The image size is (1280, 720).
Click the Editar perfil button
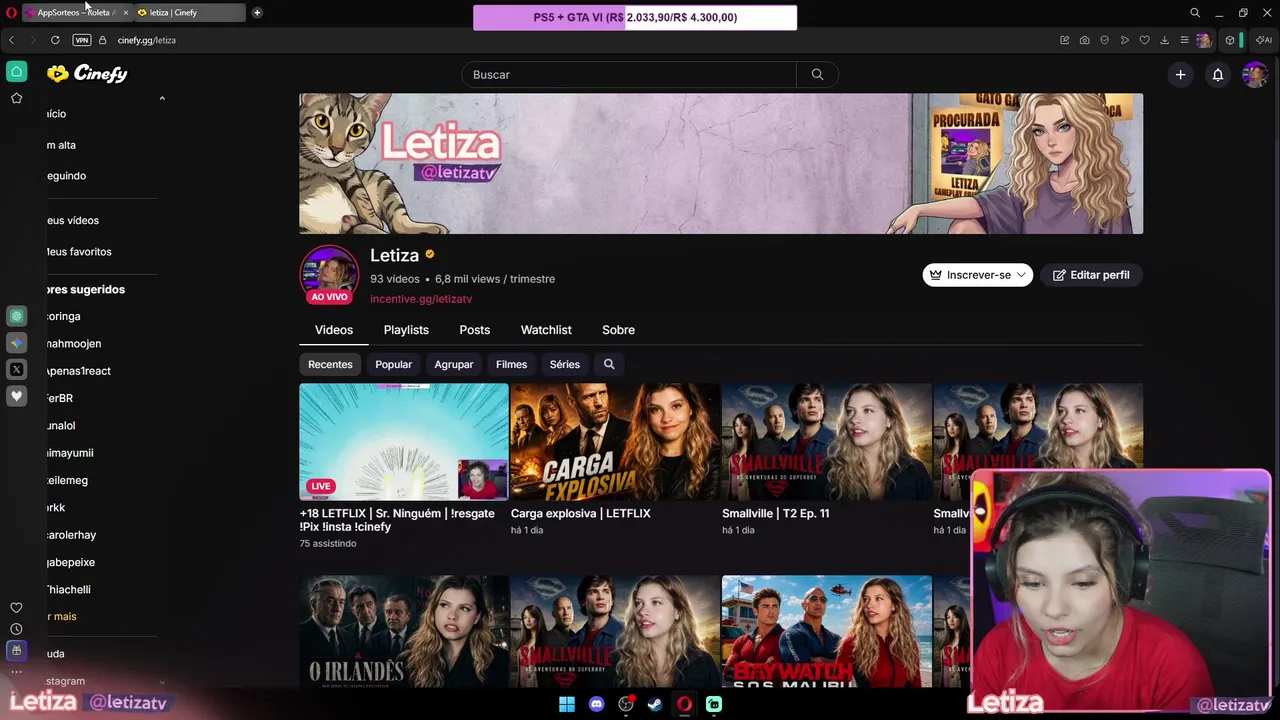pyautogui.click(x=1091, y=275)
